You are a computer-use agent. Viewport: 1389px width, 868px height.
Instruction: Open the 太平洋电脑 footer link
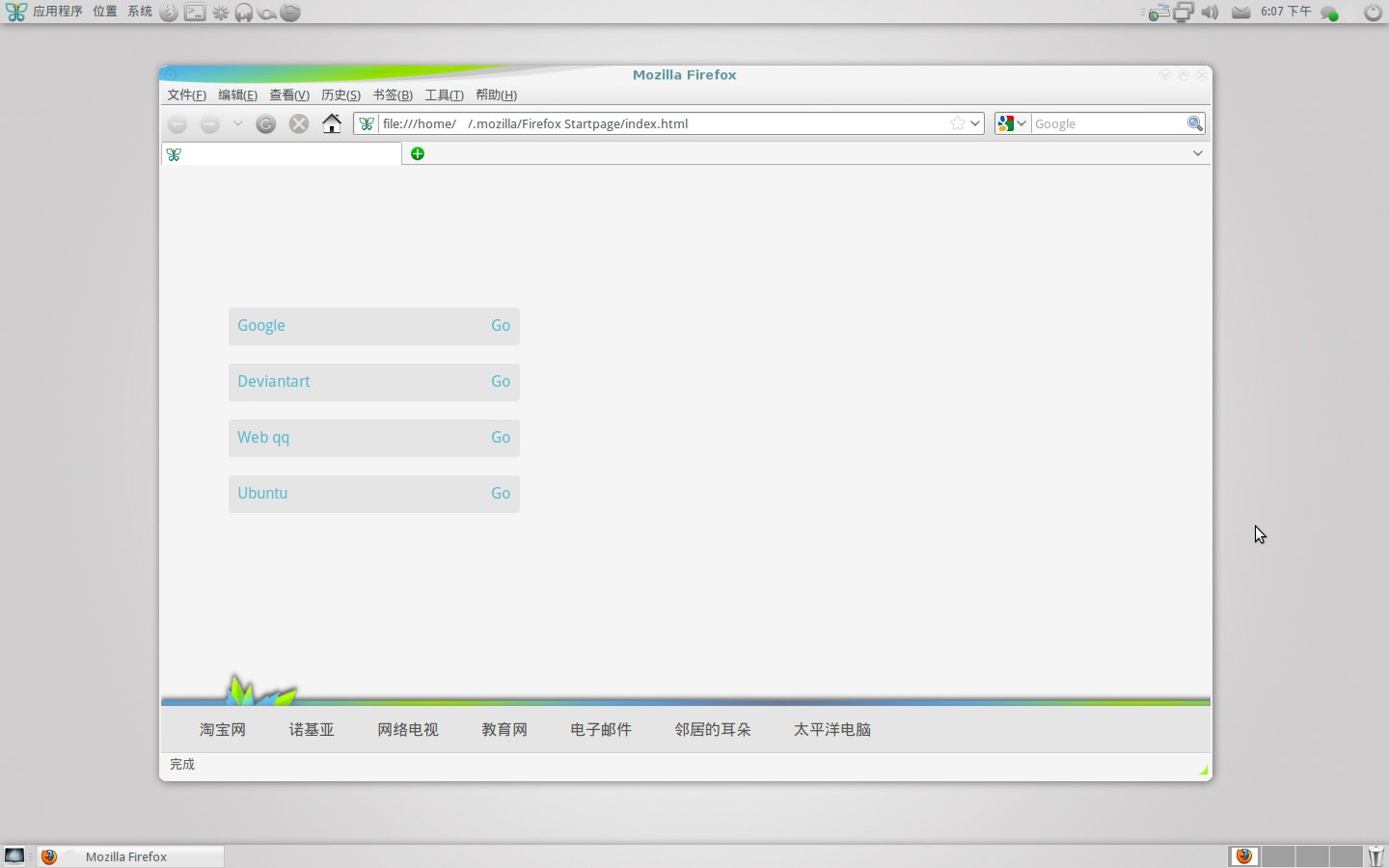point(832,730)
